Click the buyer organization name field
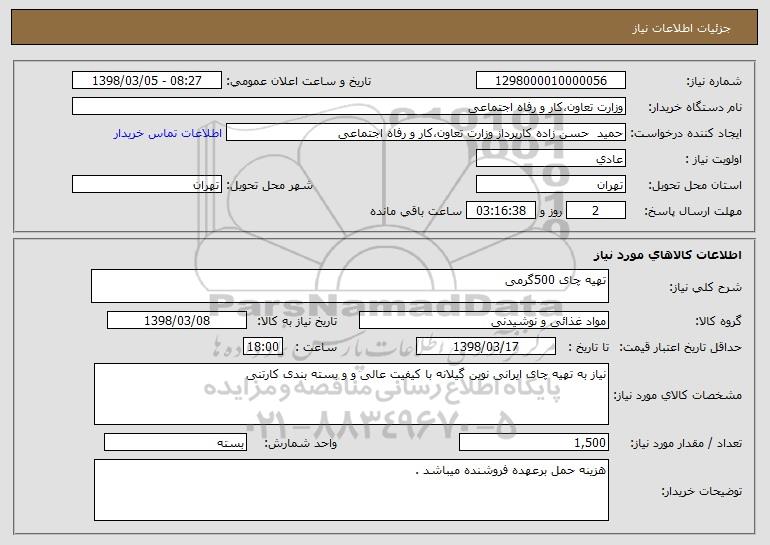Screen dimensions: 770x545 [x=349, y=107]
